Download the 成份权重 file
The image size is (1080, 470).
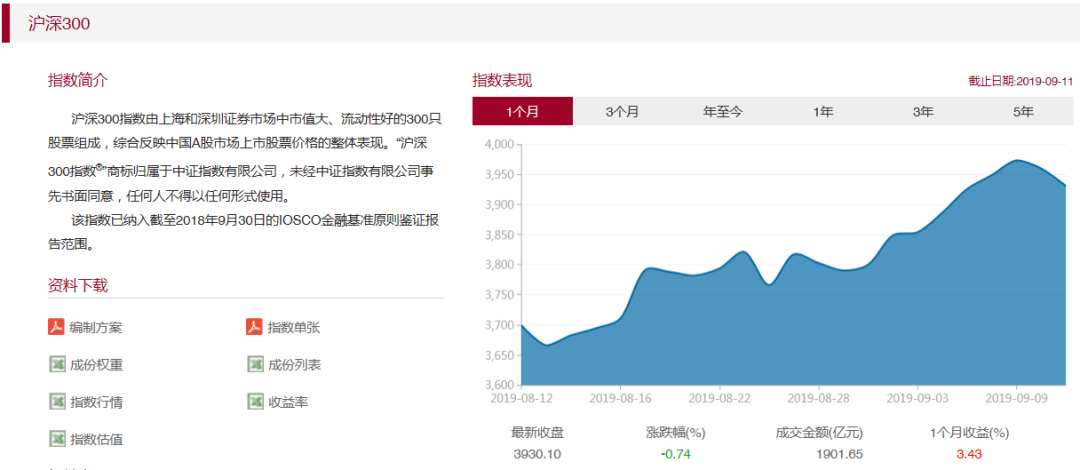click(x=96, y=365)
